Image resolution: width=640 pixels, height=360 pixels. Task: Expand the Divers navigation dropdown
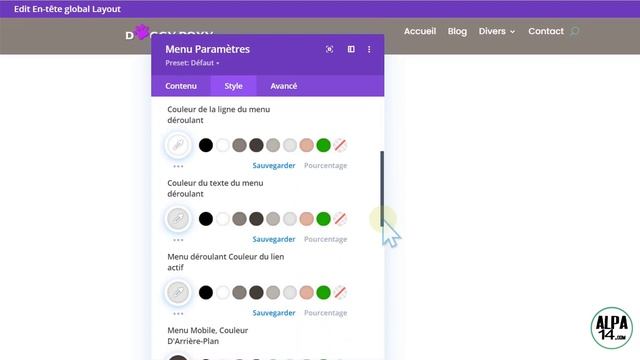click(497, 31)
